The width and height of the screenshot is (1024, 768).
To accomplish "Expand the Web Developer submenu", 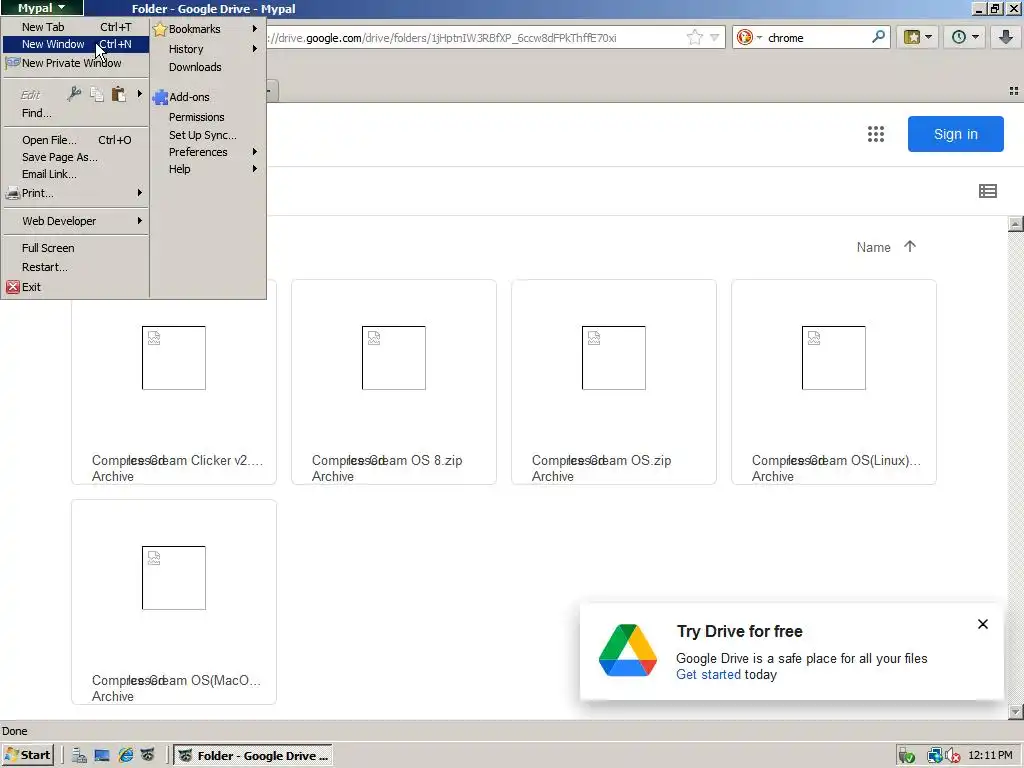I will tap(76, 221).
